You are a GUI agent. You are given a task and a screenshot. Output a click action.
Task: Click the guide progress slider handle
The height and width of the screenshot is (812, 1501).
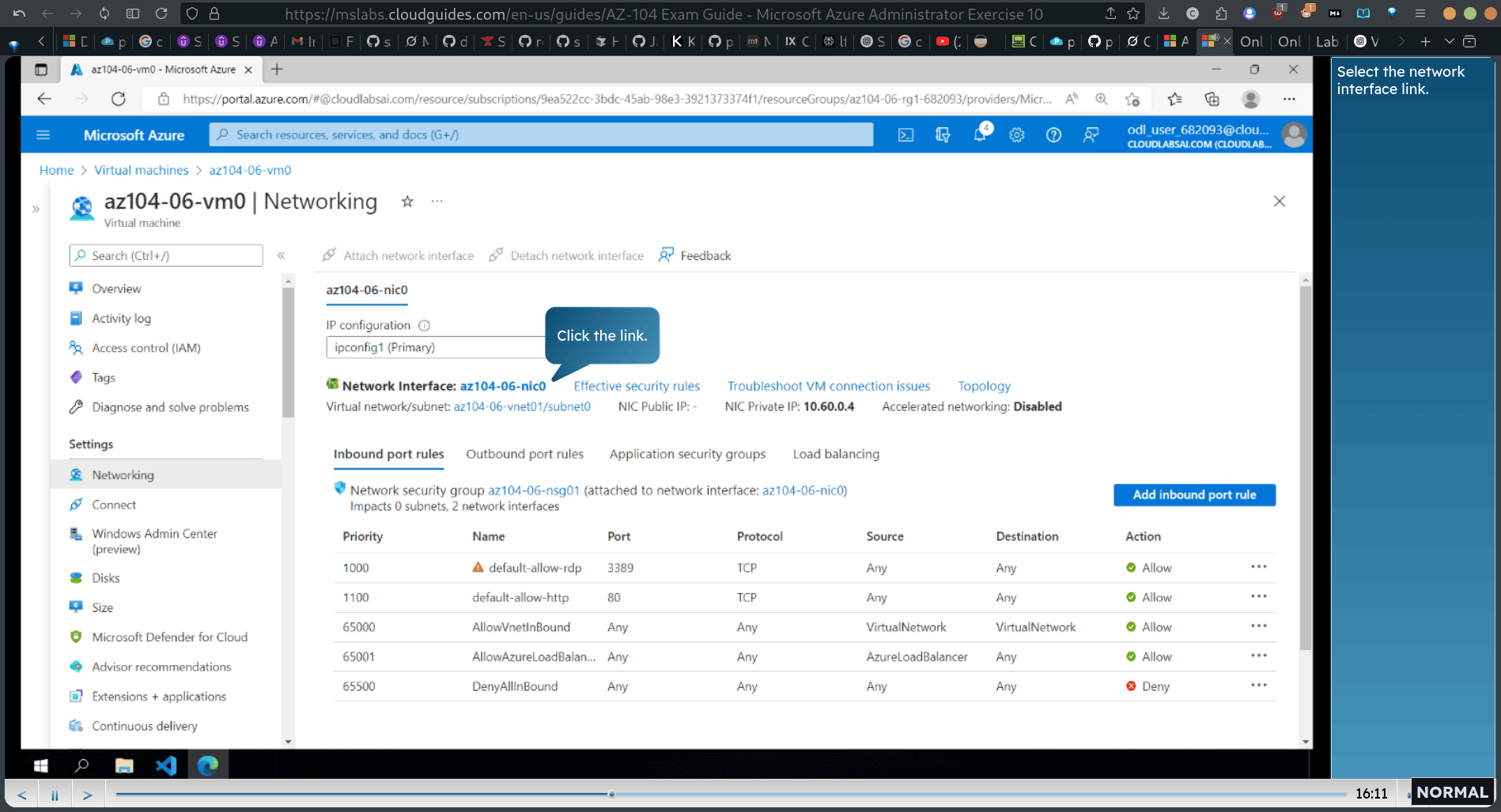click(x=611, y=794)
